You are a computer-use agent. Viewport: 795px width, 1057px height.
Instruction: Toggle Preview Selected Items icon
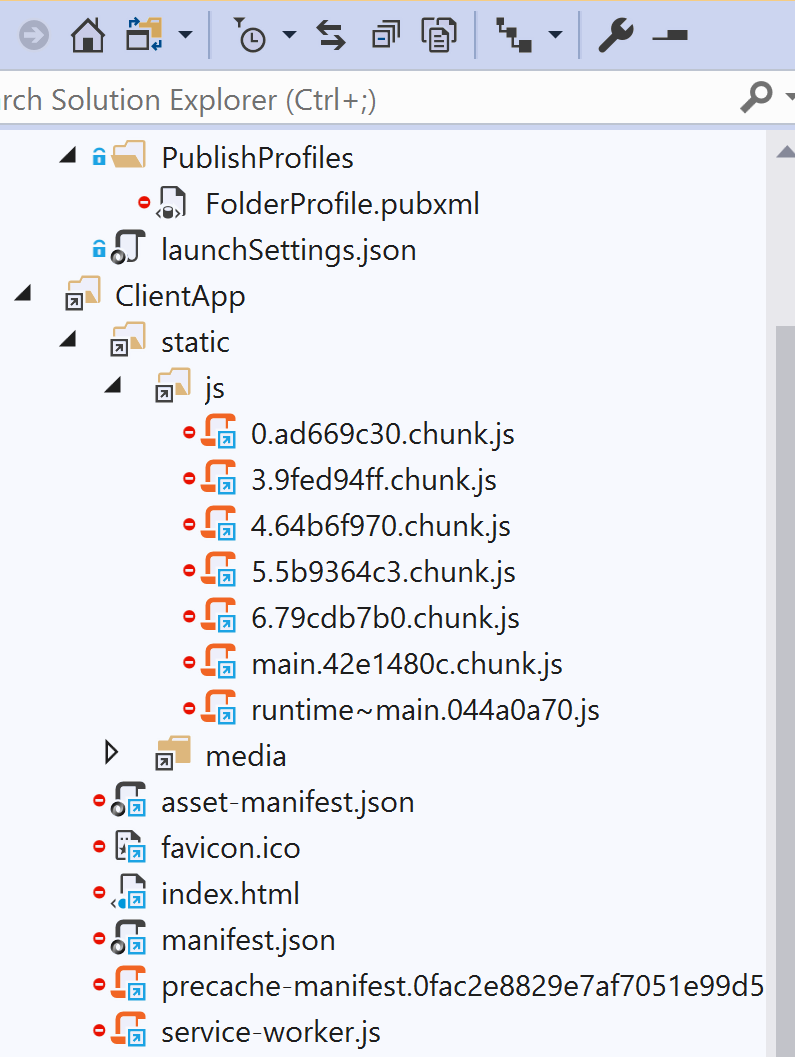670,35
